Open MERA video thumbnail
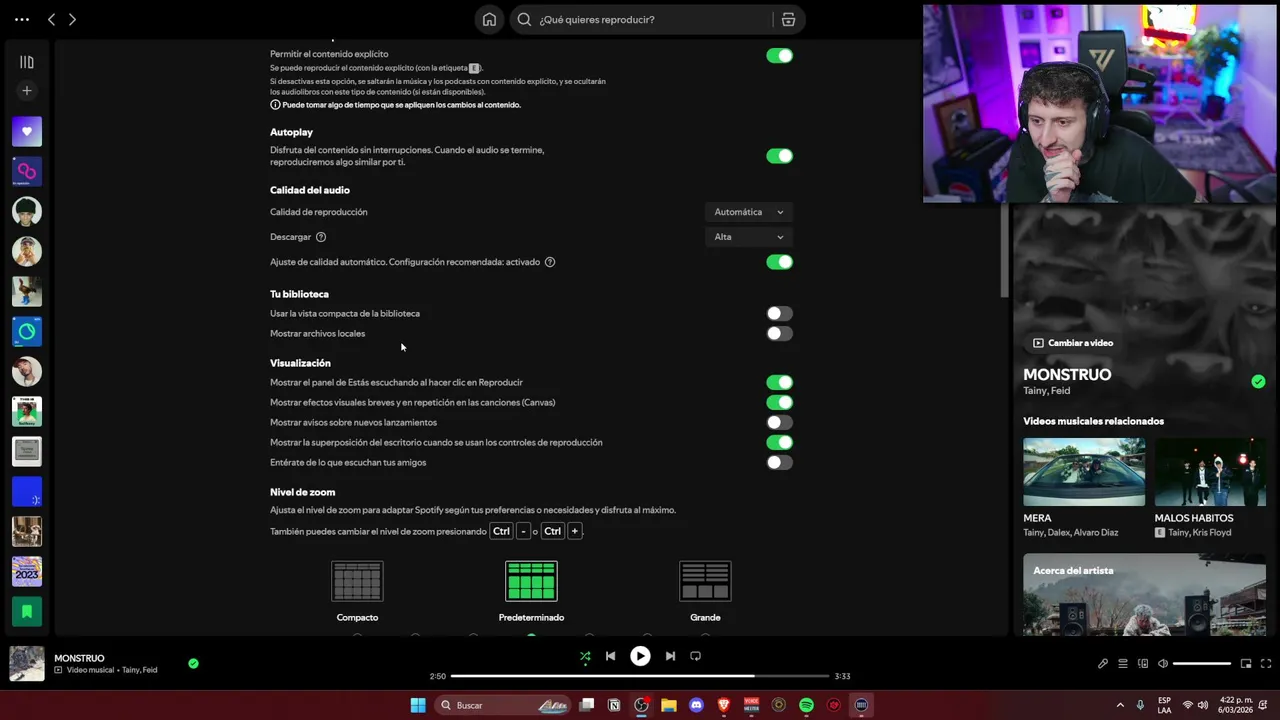The width and height of the screenshot is (1280, 720). tap(1084, 472)
